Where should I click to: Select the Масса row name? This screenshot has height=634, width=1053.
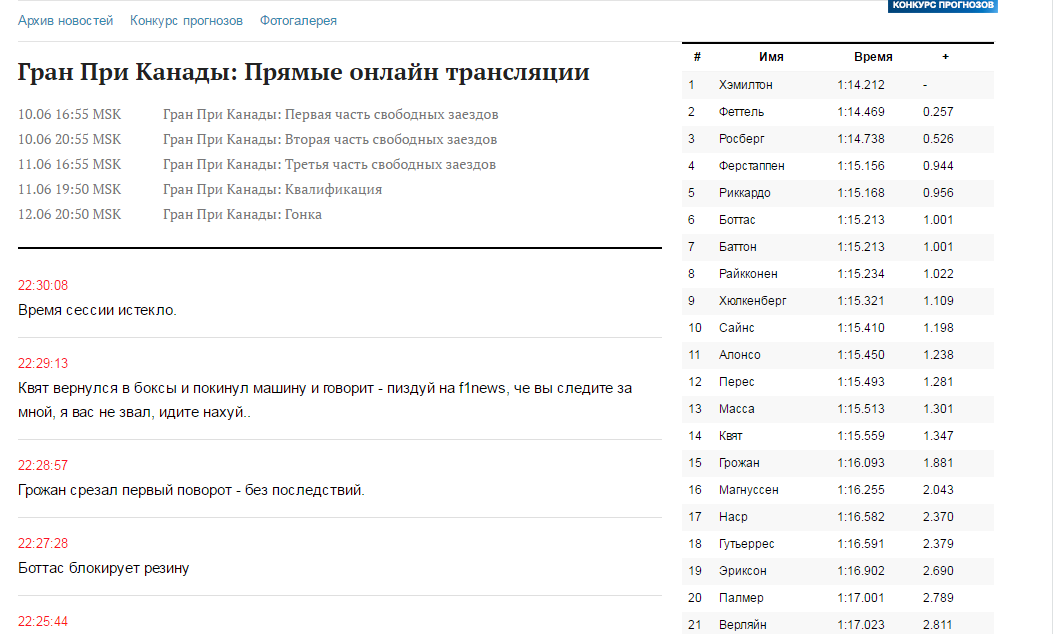pos(737,408)
